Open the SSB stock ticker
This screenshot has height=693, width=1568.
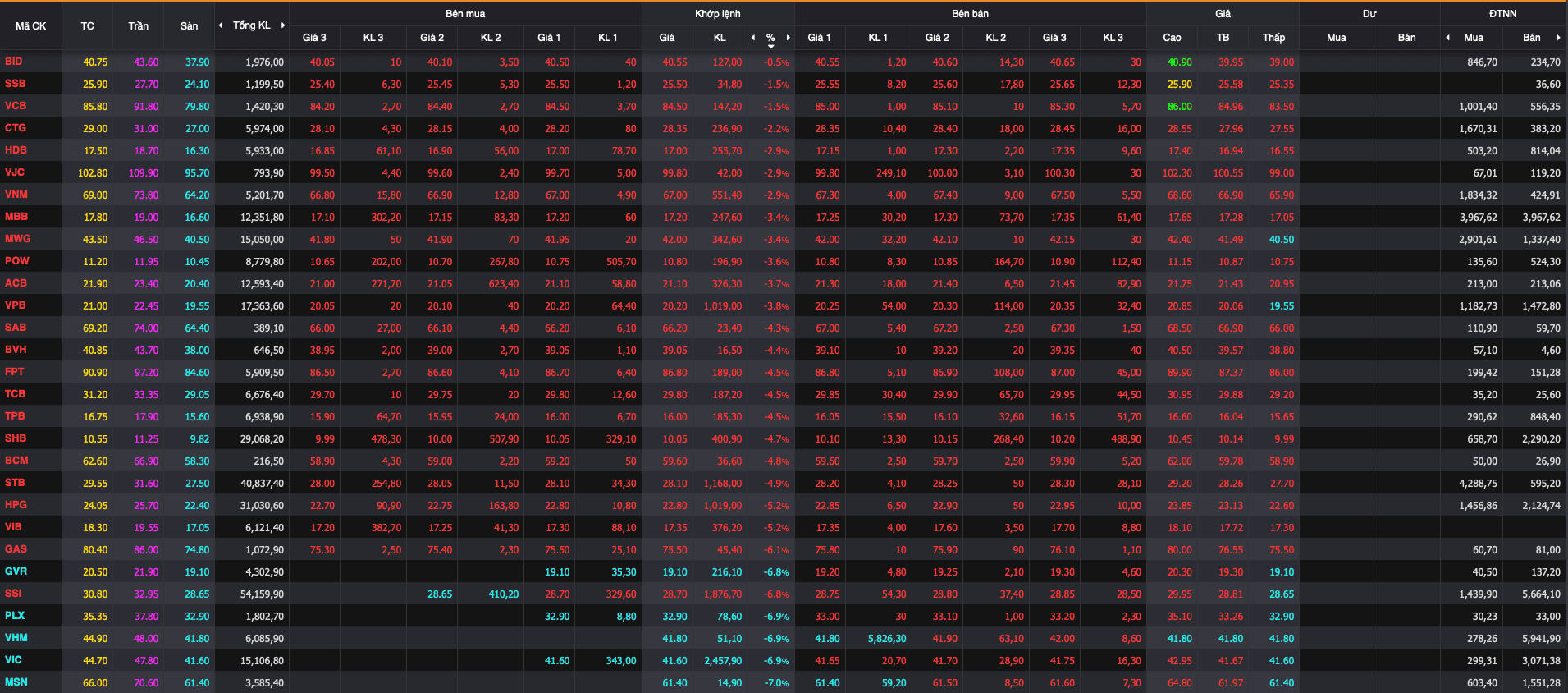pos(15,84)
